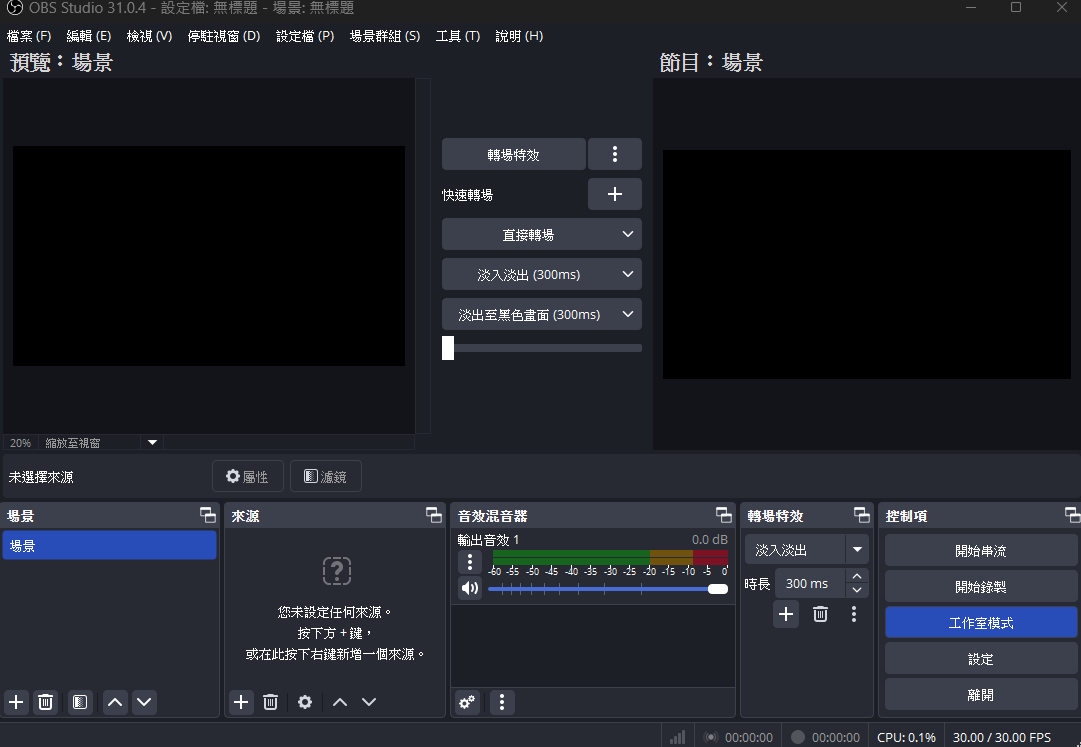Open the 淡入淡出 transition type dropdown
This screenshot has width=1081, height=747.
point(856,549)
